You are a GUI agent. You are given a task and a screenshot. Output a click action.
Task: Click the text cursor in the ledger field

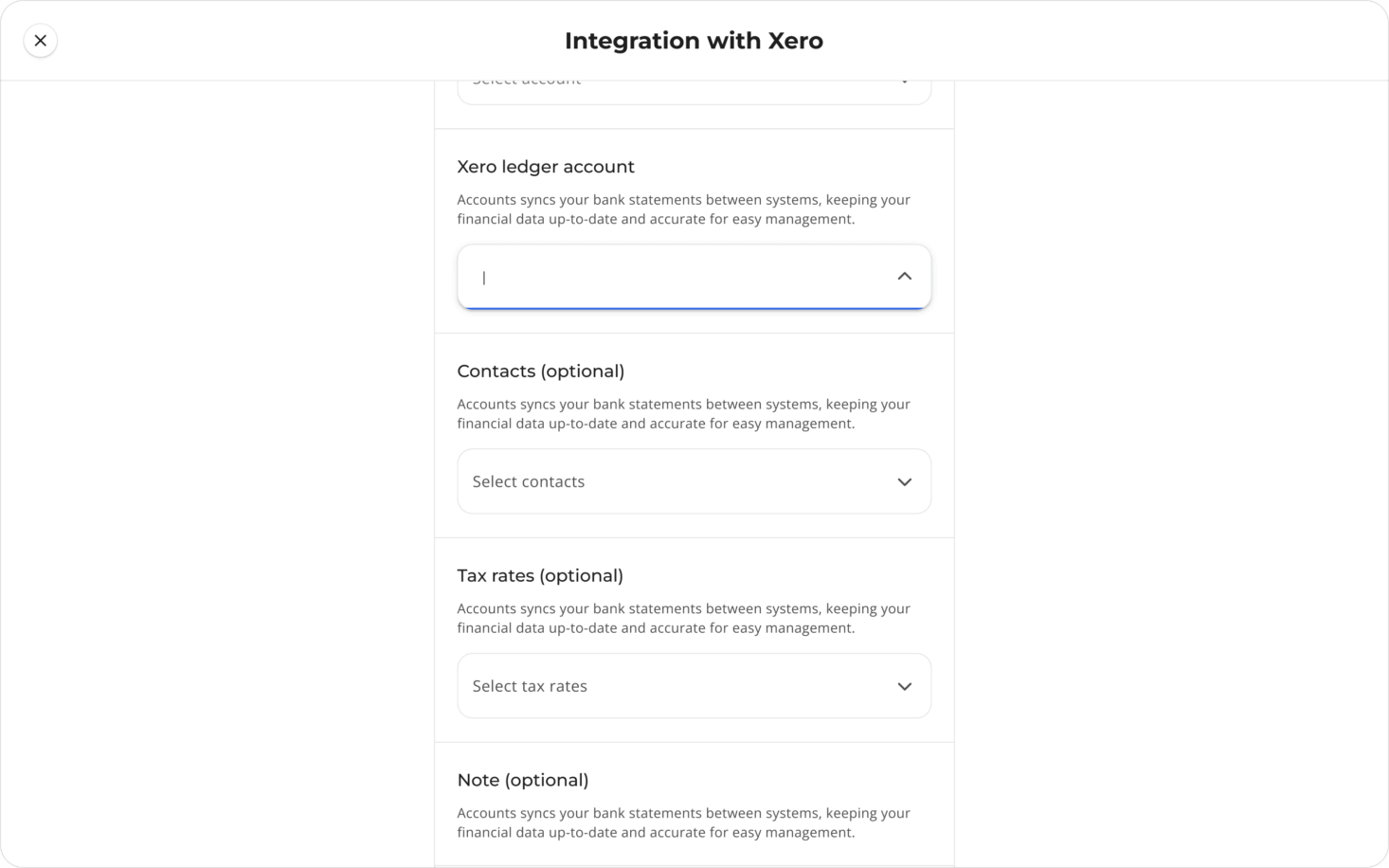click(484, 278)
